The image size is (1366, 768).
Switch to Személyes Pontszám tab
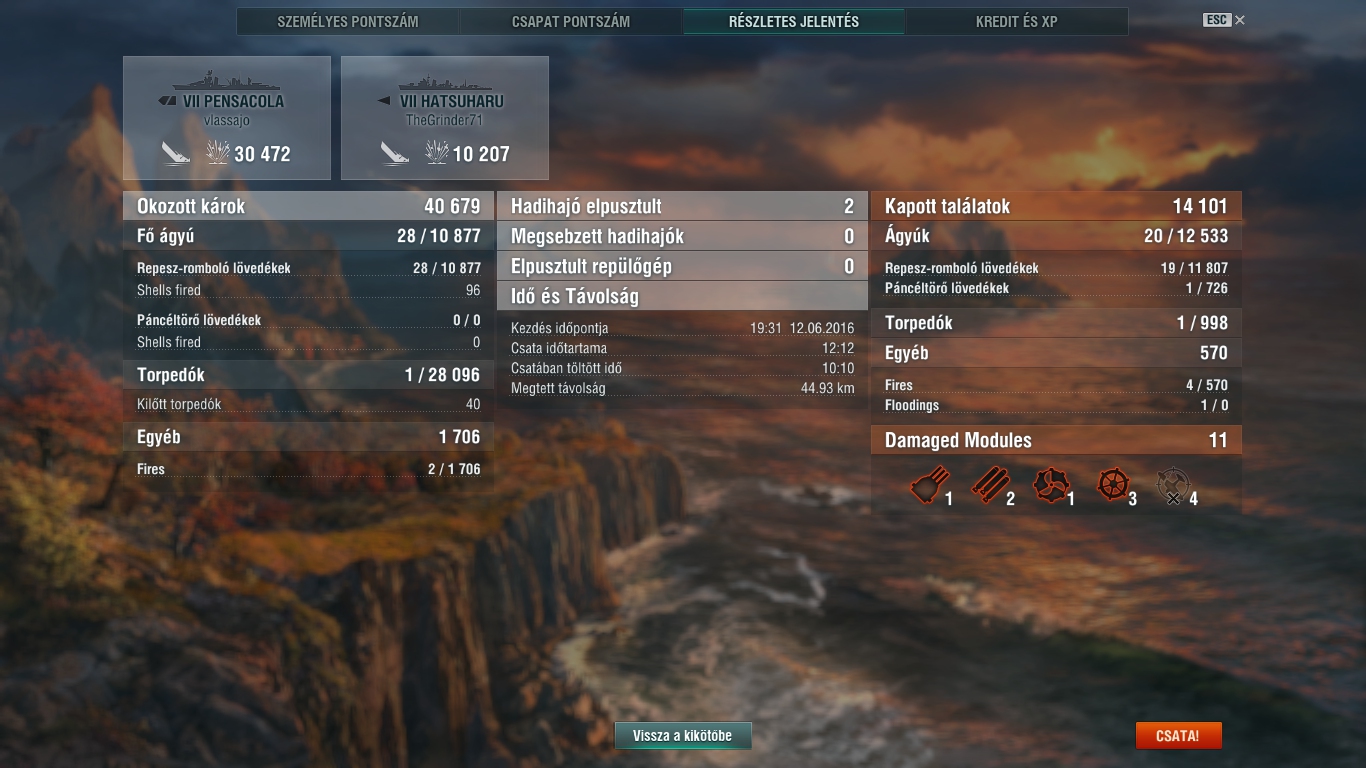point(348,21)
